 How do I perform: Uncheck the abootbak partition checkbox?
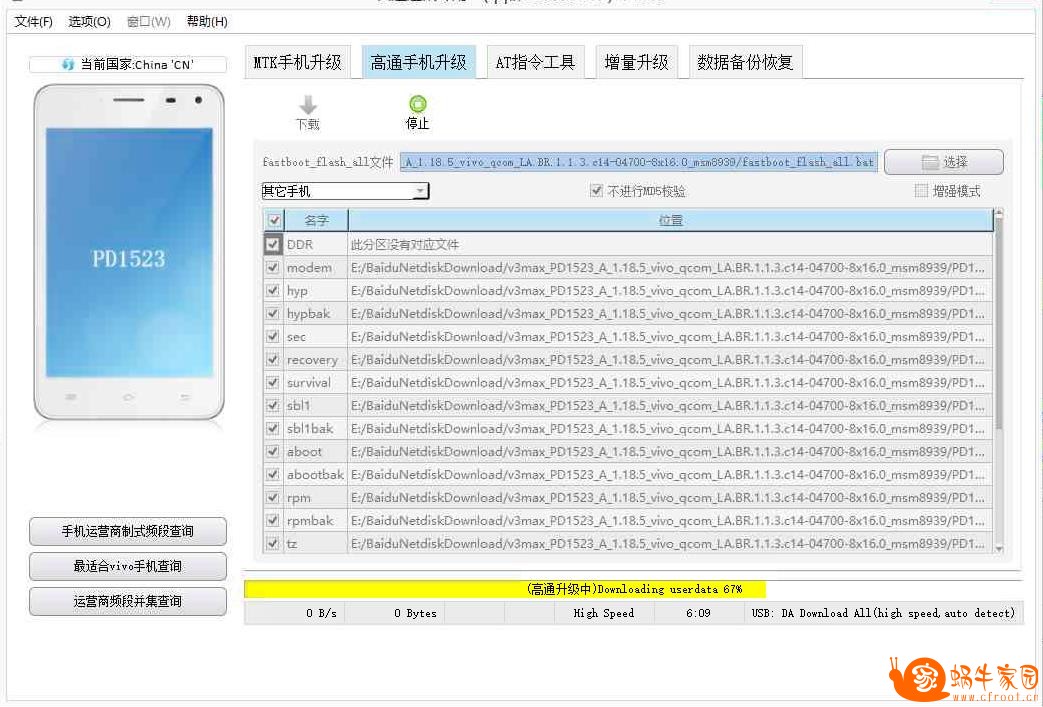tap(273, 474)
